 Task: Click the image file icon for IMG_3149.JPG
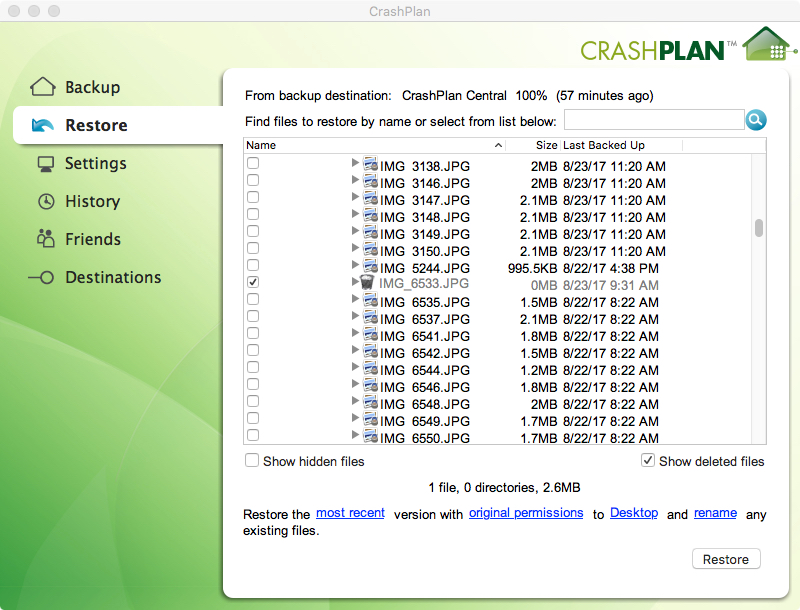[x=370, y=232]
